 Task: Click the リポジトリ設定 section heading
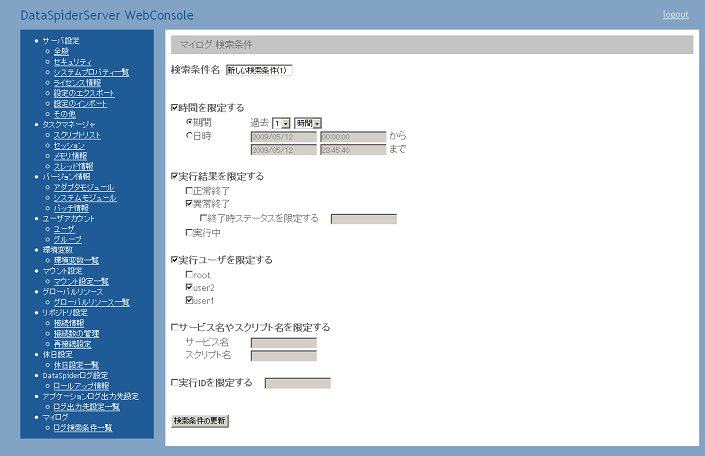pyautogui.click(x=65, y=313)
